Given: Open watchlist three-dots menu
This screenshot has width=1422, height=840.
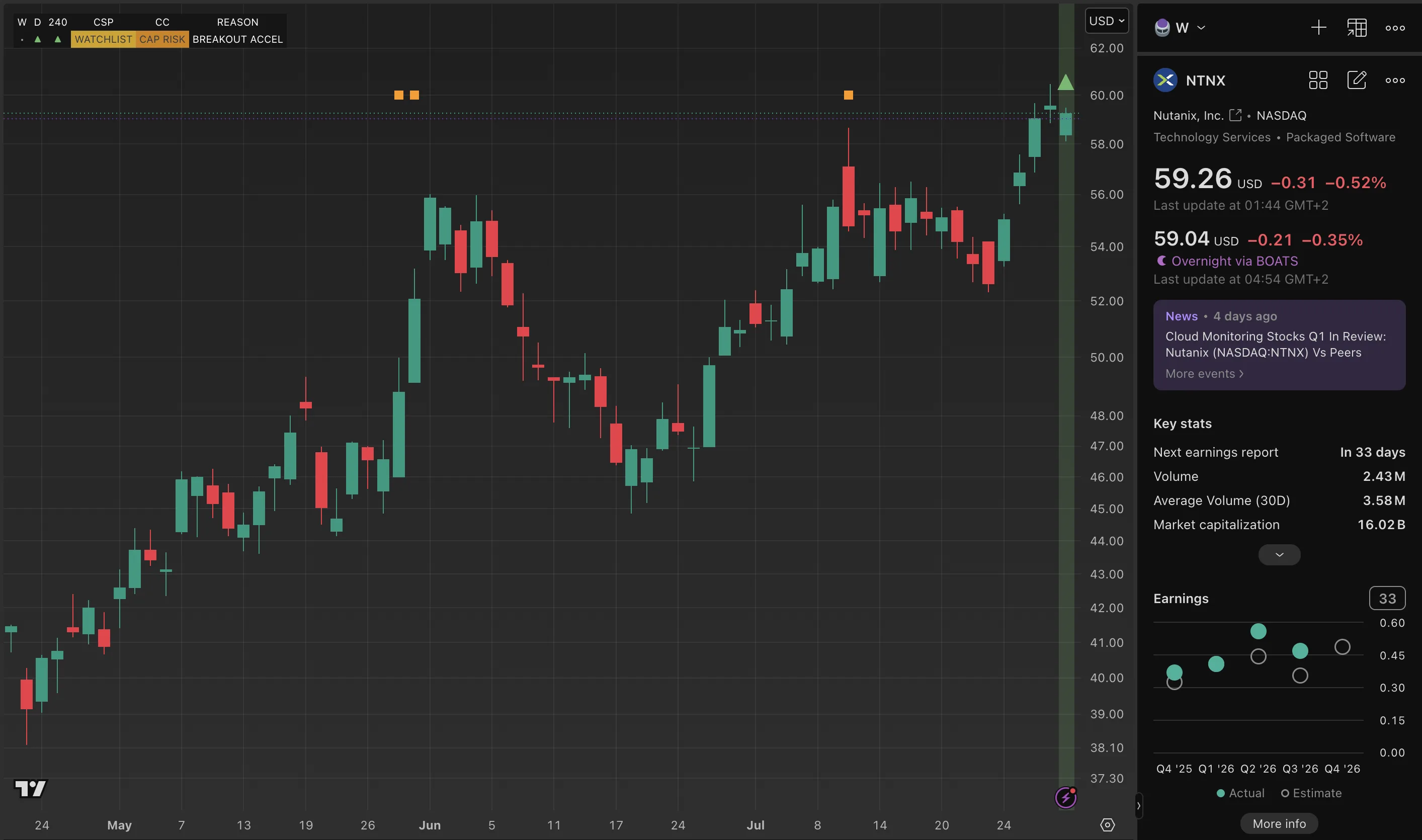Looking at the screenshot, I should [x=1395, y=28].
